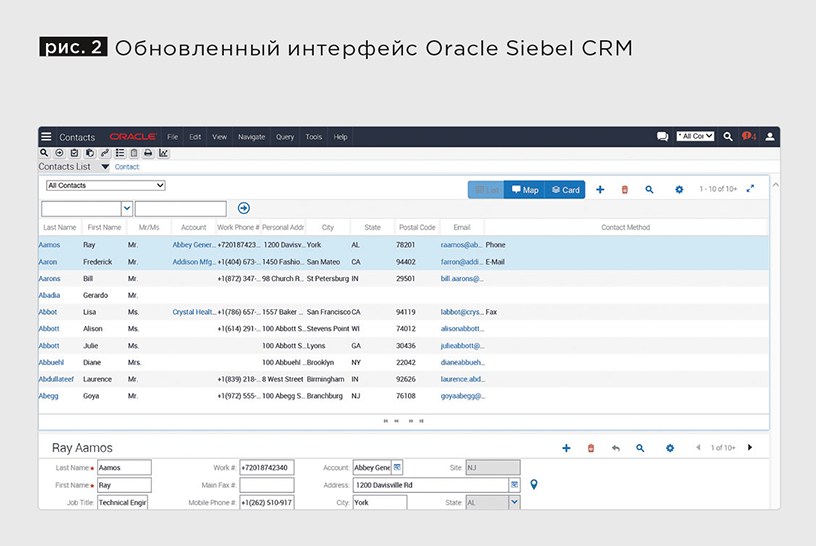Delete record with list trash icon
Screen dimensions: 816x546
(624, 189)
